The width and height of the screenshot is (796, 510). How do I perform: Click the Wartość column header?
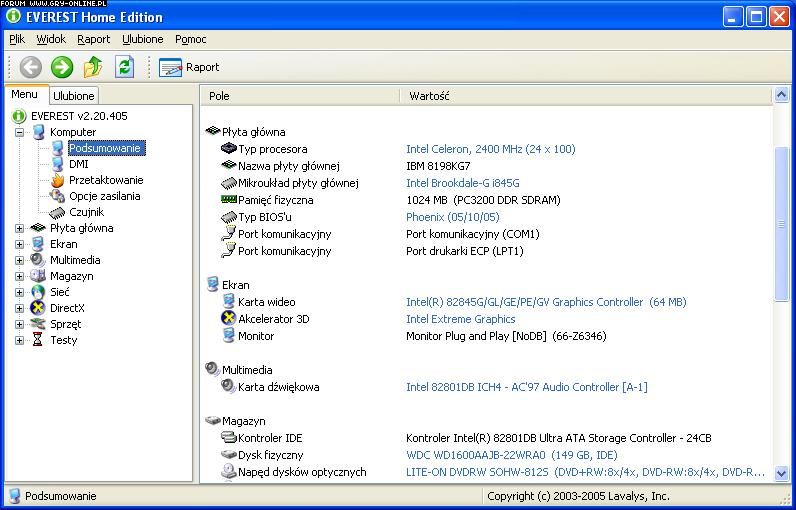coord(430,96)
